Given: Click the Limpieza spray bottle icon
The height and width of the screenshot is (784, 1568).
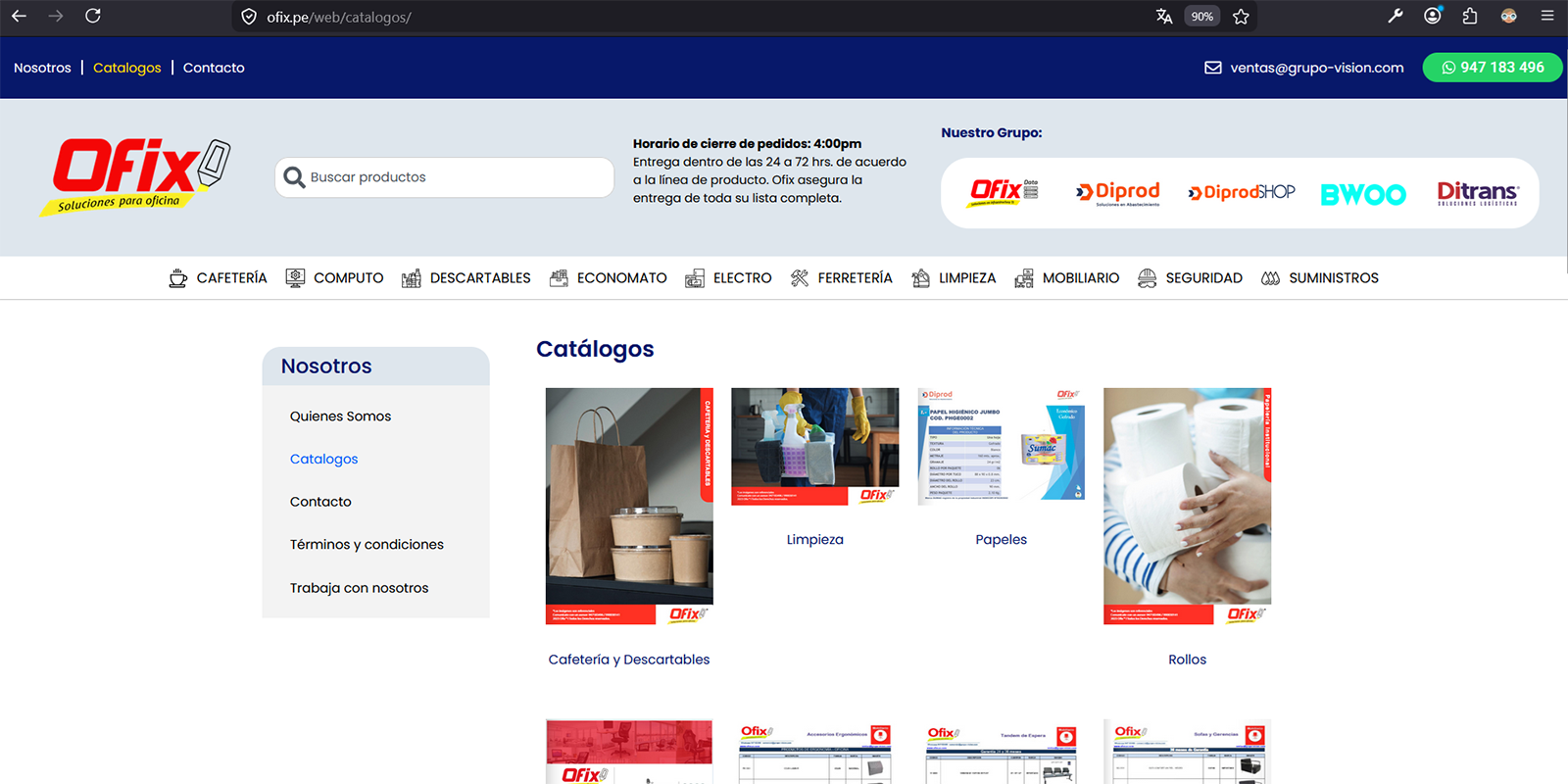Looking at the screenshot, I should click(920, 278).
